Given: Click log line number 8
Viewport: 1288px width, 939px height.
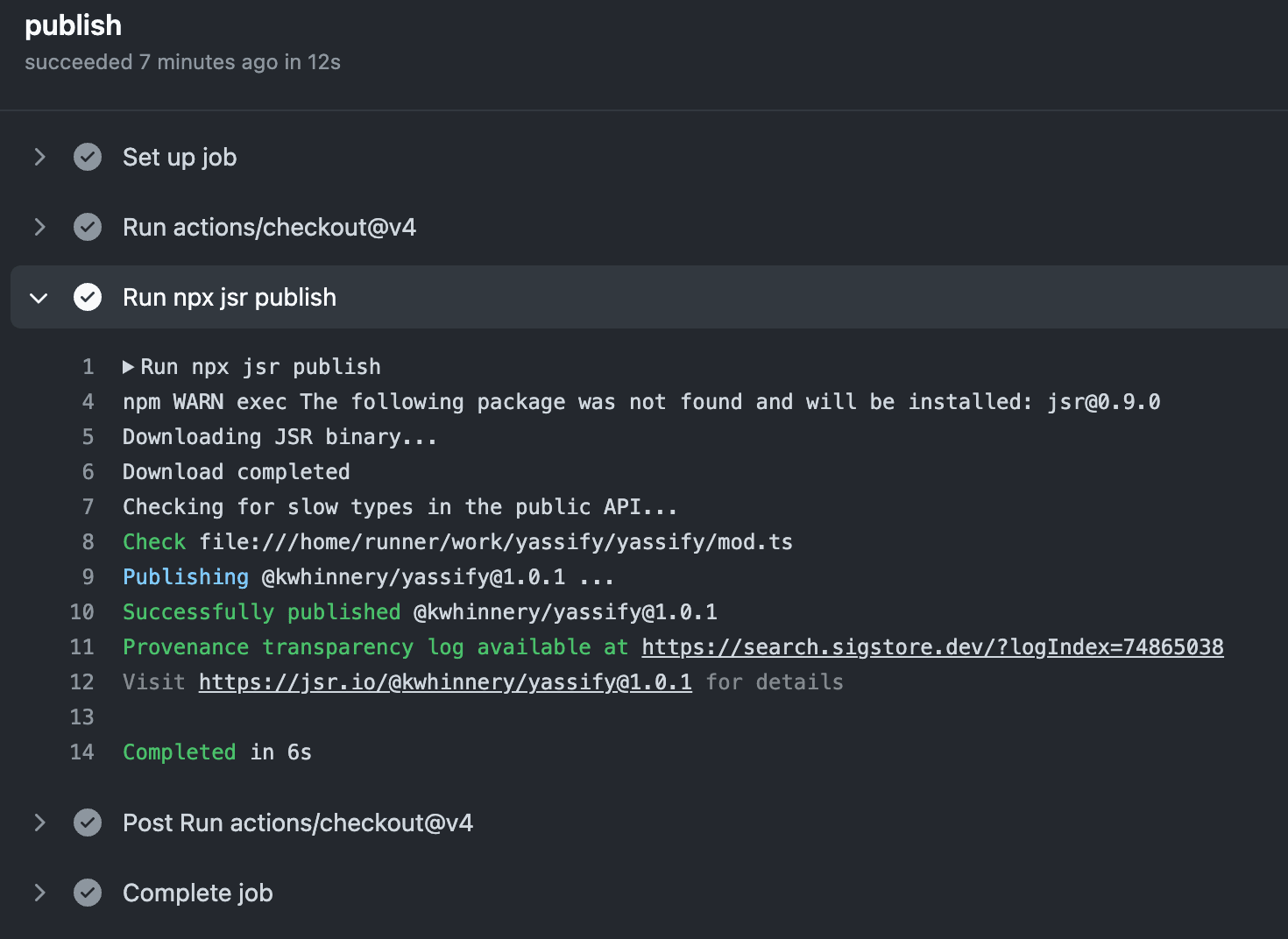Looking at the screenshot, I should [x=88, y=542].
